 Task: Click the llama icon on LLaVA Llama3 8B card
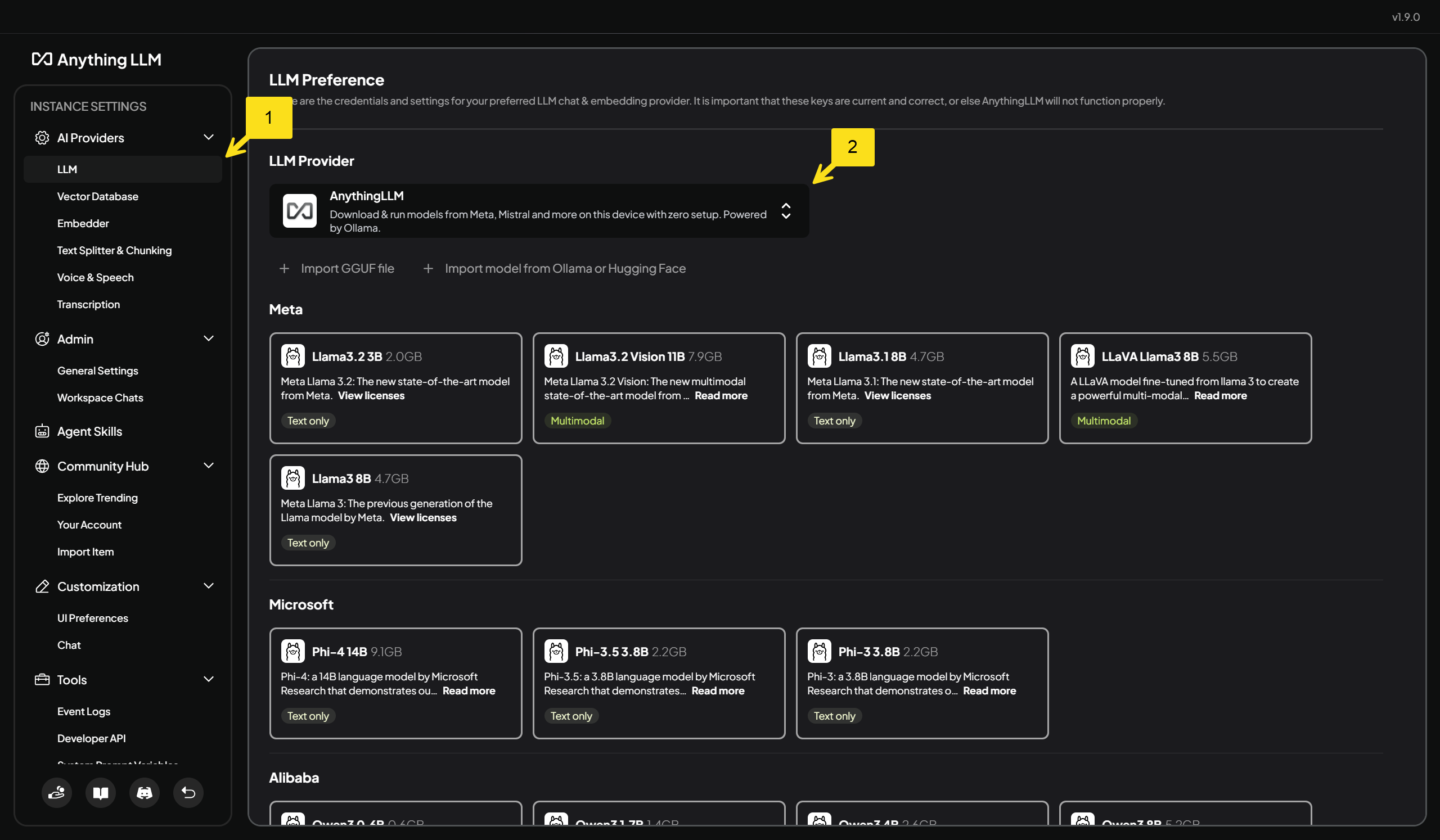tap(1083, 356)
